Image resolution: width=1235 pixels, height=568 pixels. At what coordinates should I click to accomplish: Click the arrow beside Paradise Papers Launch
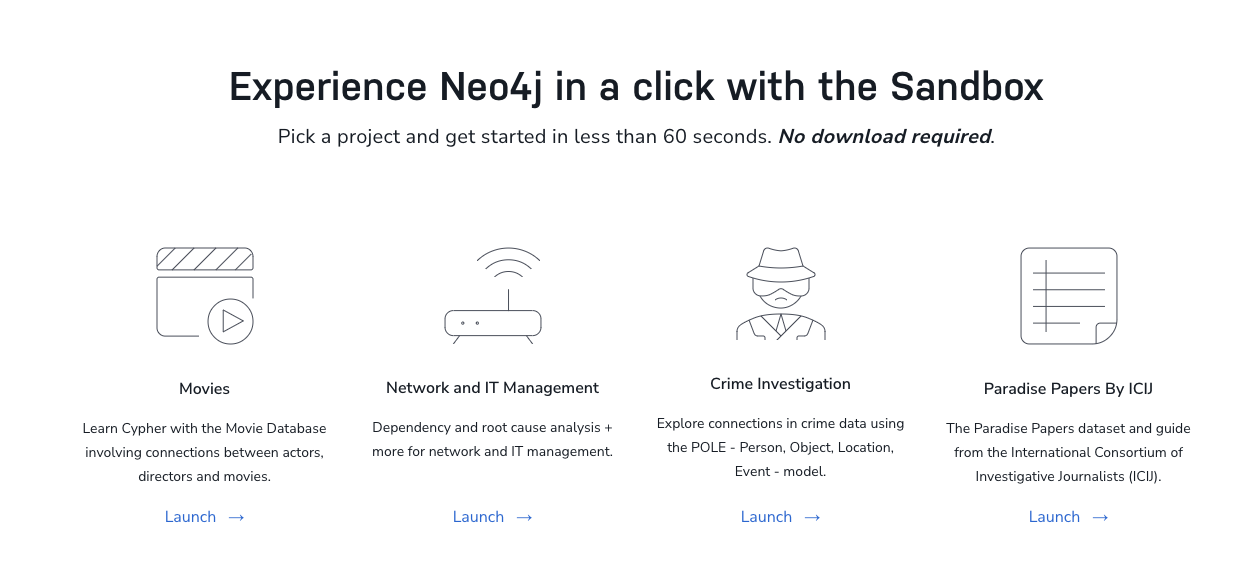[1100, 517]
